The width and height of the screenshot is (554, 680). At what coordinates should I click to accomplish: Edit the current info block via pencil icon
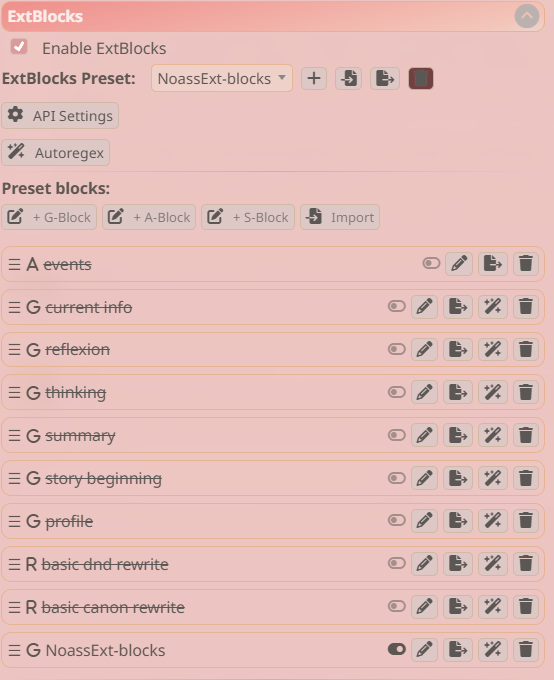click(424, 307)
